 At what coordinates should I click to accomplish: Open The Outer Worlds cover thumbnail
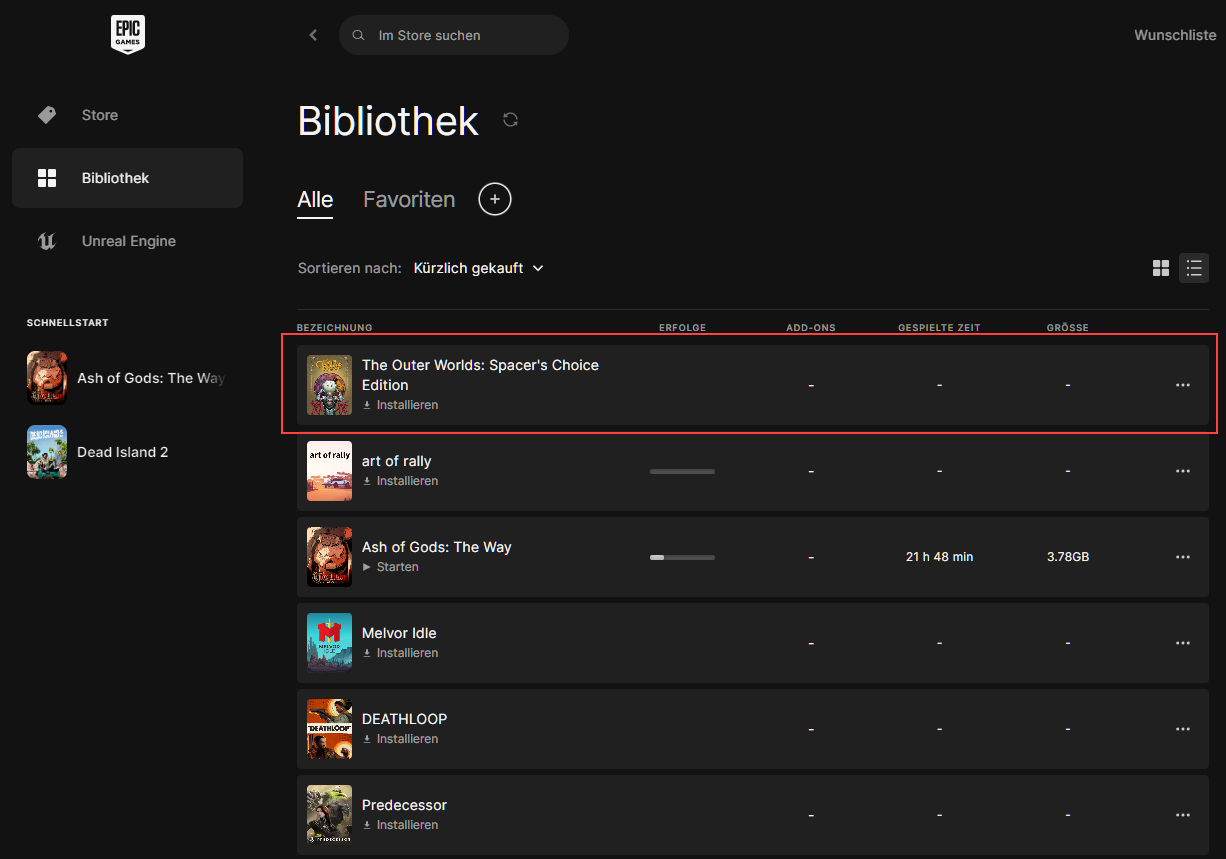point(329,385)
